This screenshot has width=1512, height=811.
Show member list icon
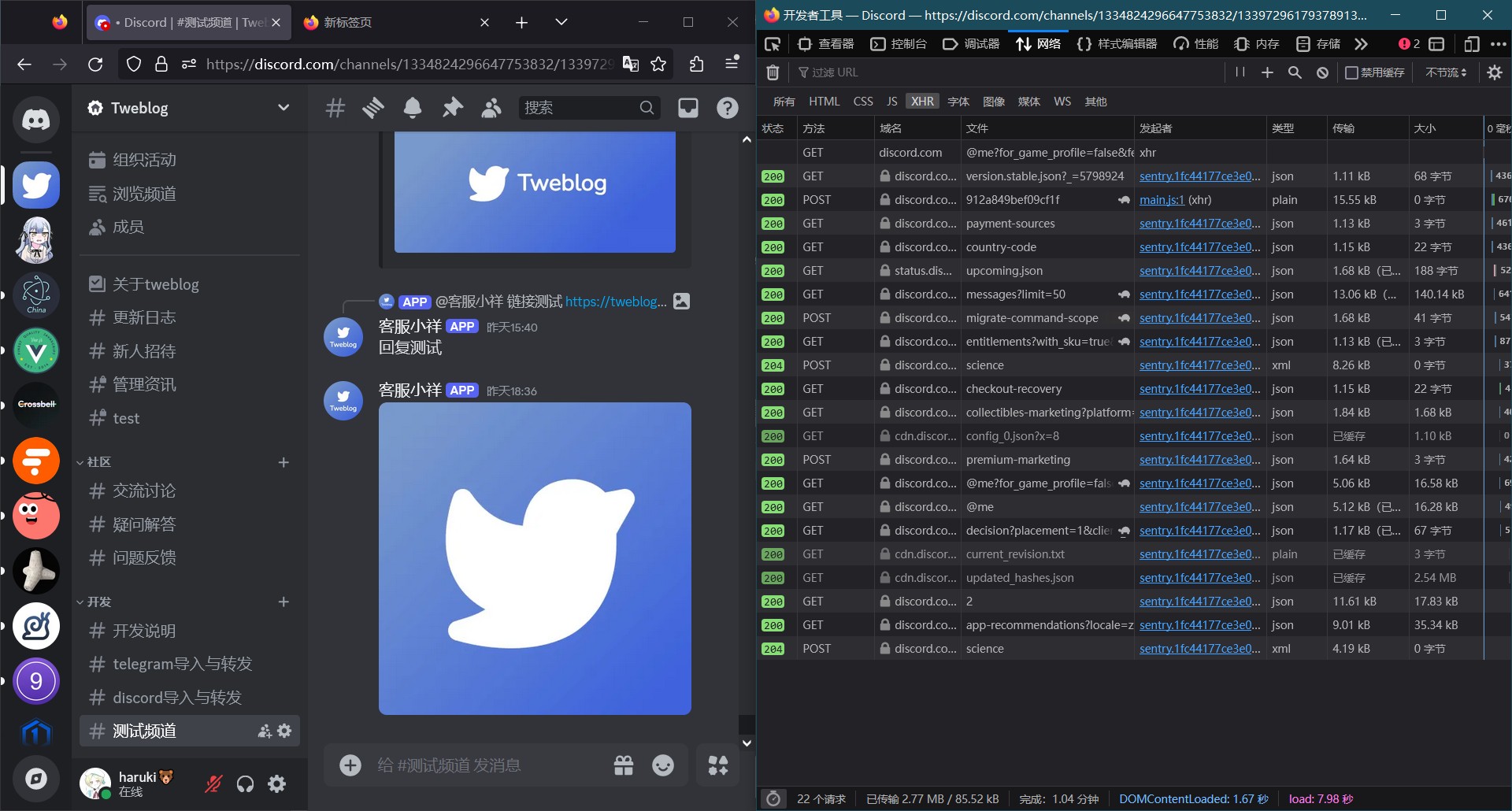click(491, 108)
